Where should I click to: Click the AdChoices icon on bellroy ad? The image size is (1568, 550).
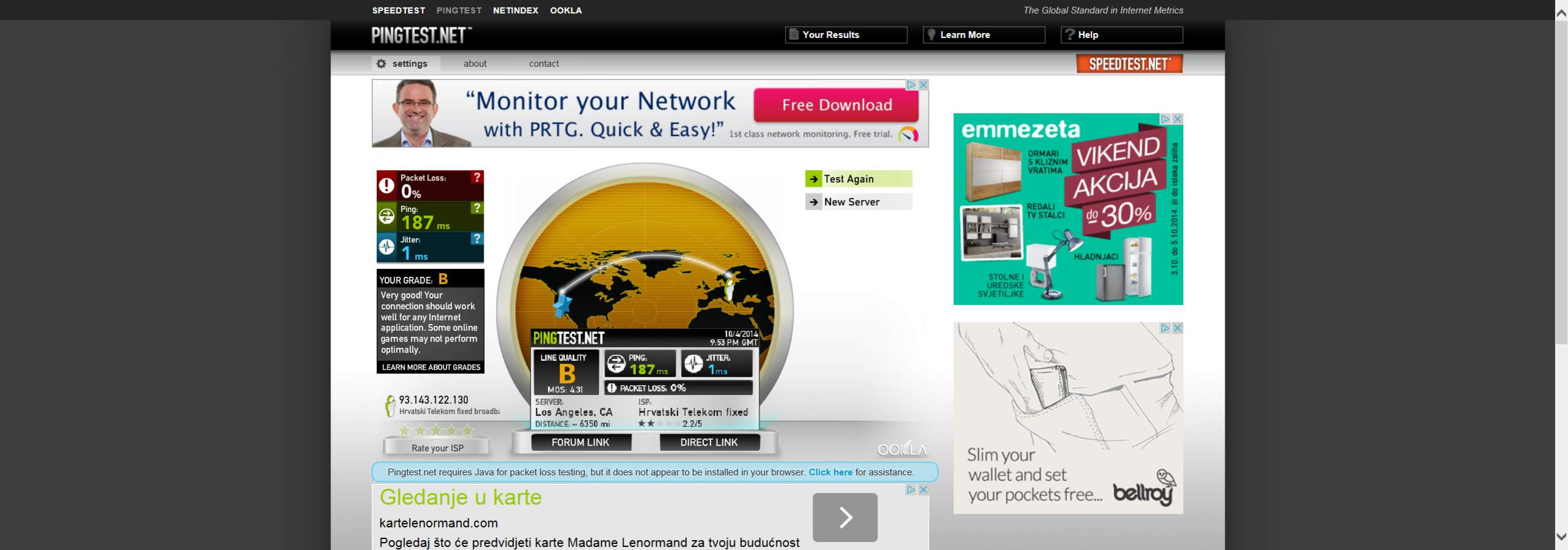(x=1165, y=328)
